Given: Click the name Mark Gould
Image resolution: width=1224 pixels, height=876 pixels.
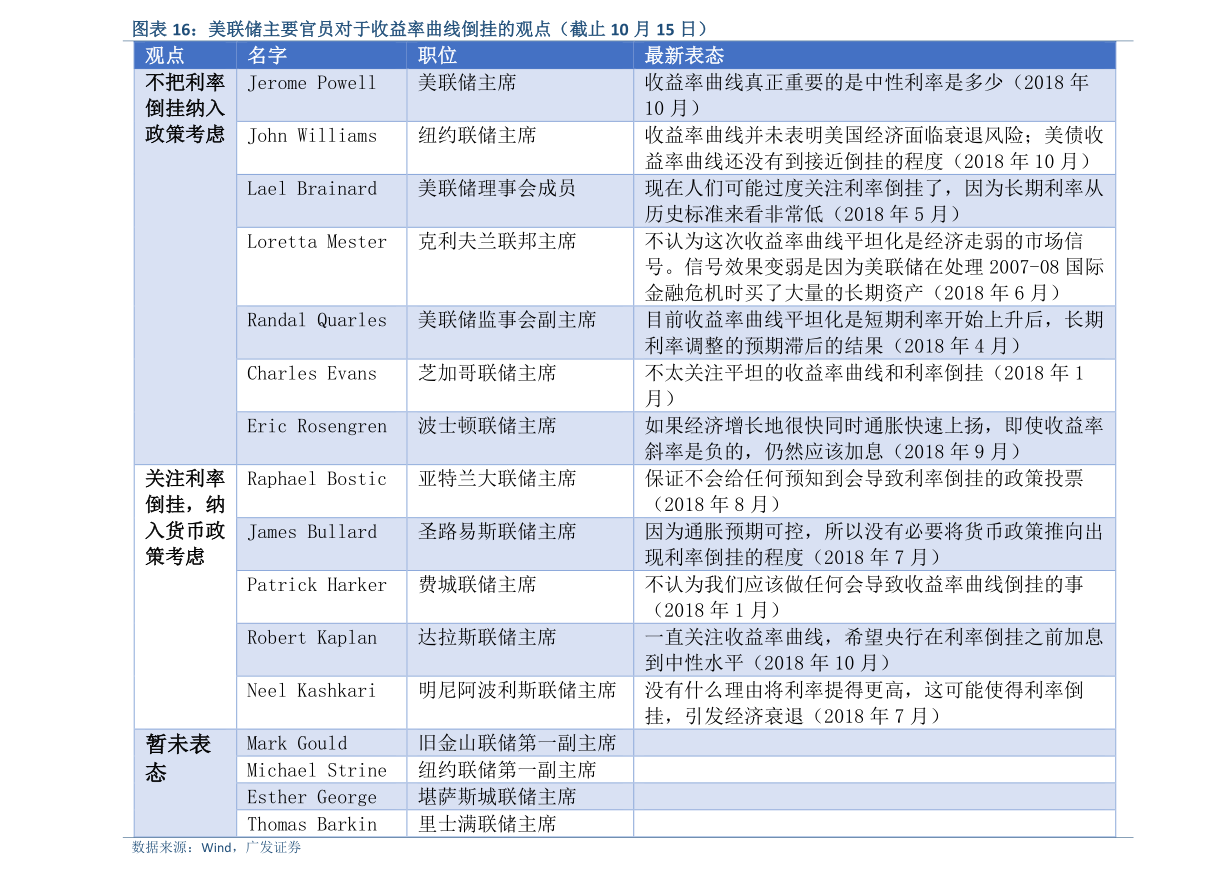Looking at the screenshot, I should (297, 744).
